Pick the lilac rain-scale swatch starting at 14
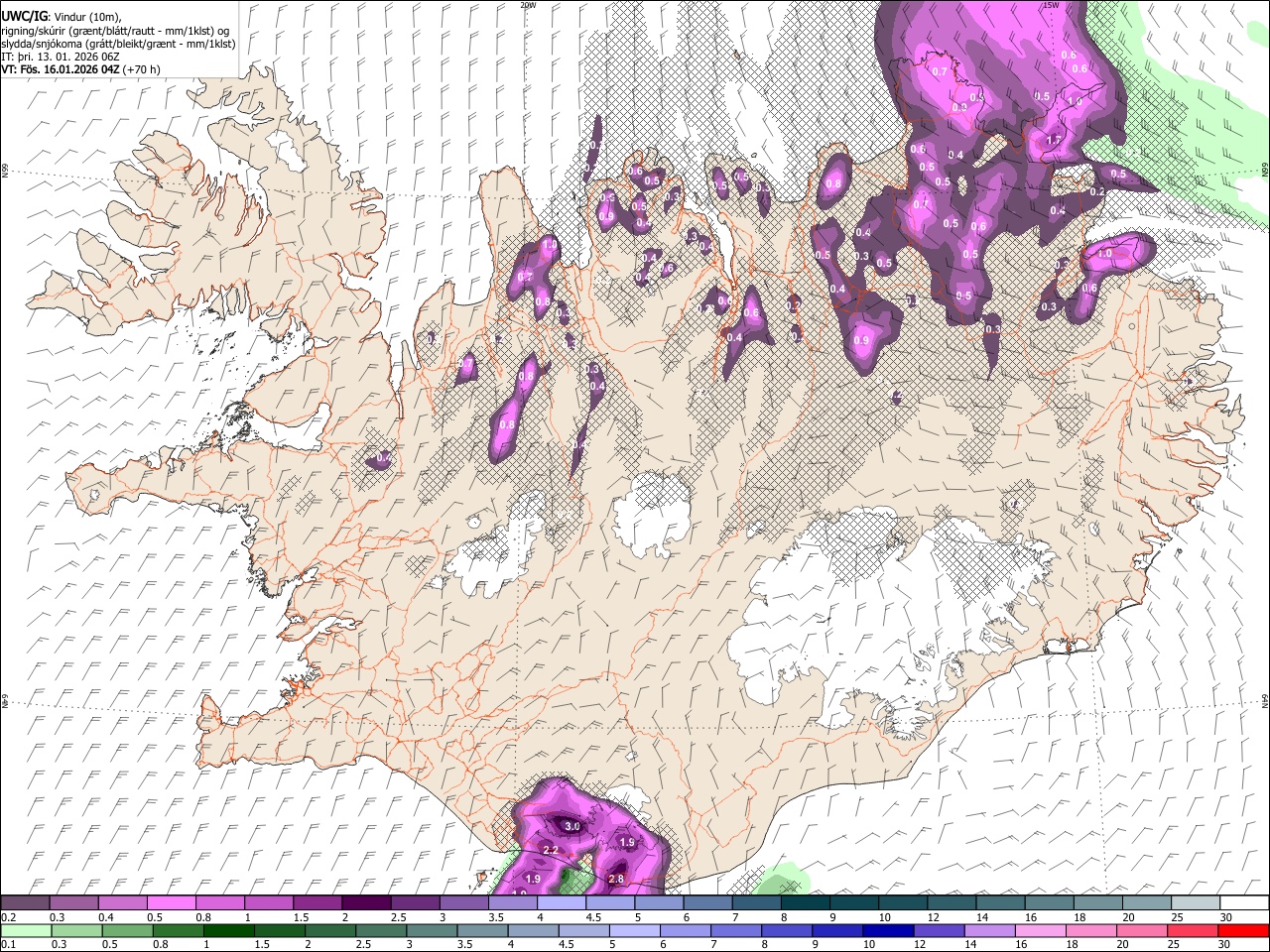This screenshot has width=1270, height=952. click(990, 931)
